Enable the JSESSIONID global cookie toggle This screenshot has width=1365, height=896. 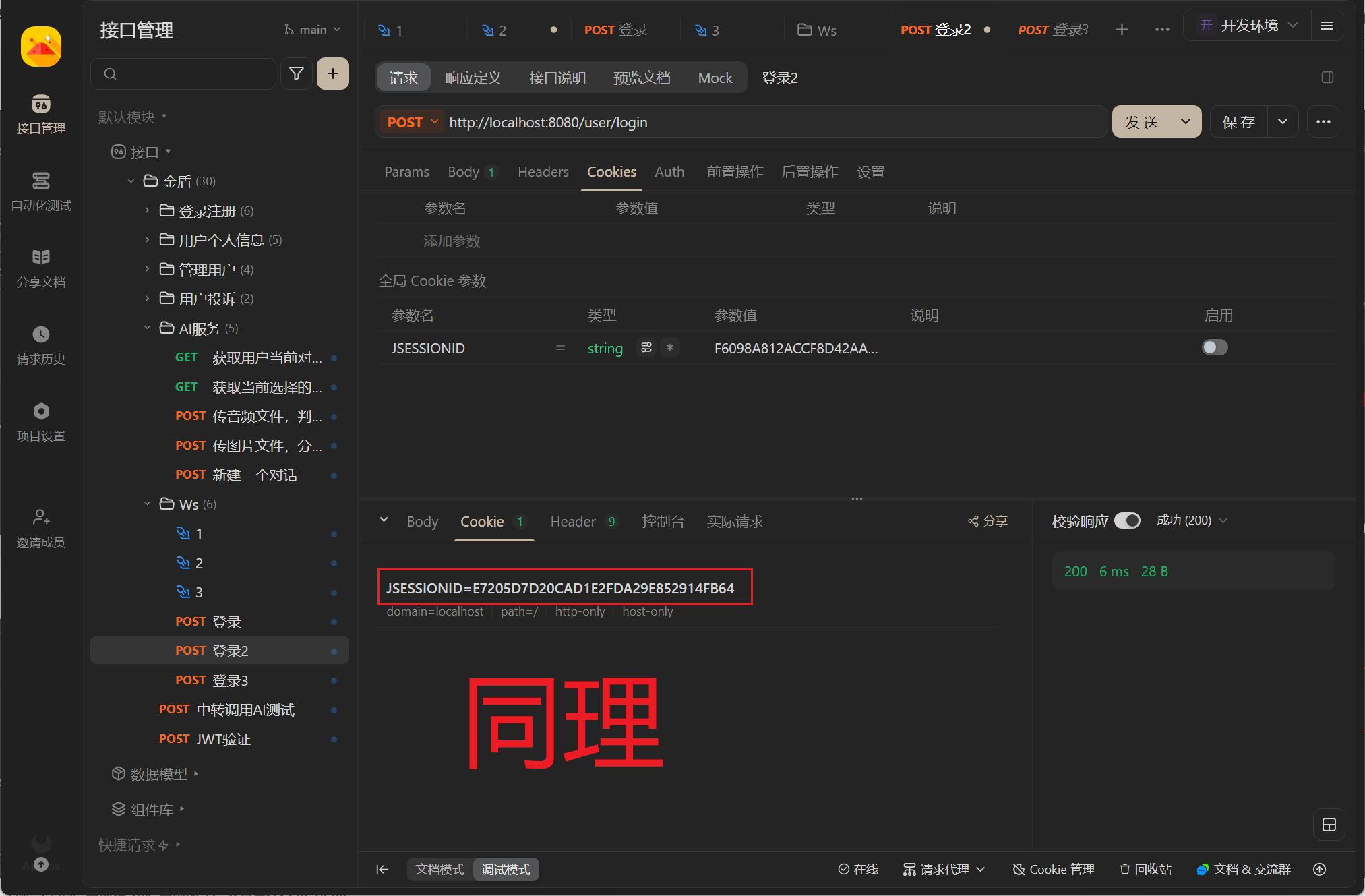click(1214, 347)
